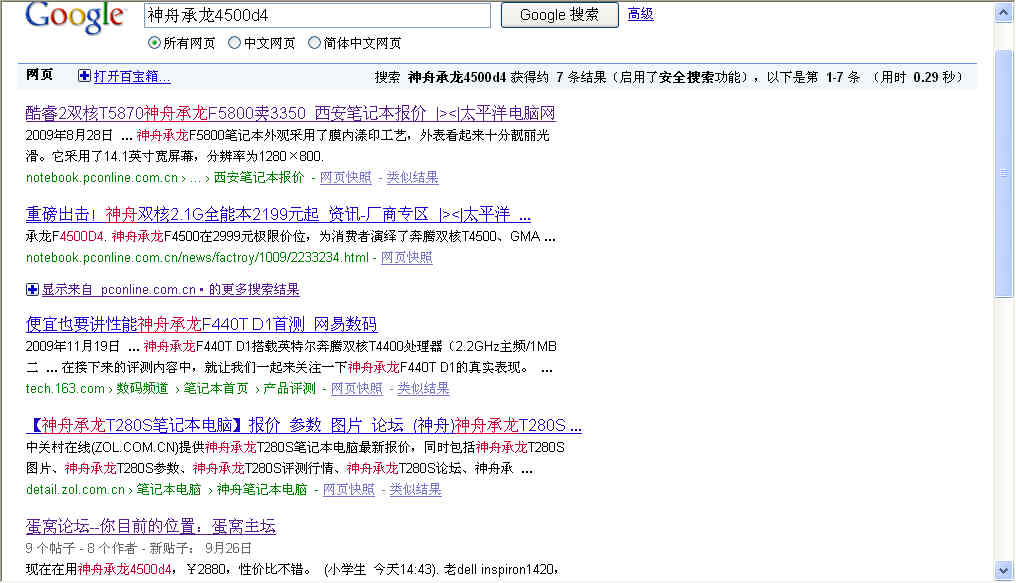Click breadcrumb text 神舟笔记本电脑 under detail.zol.com.cn

(x=262, y=489)
